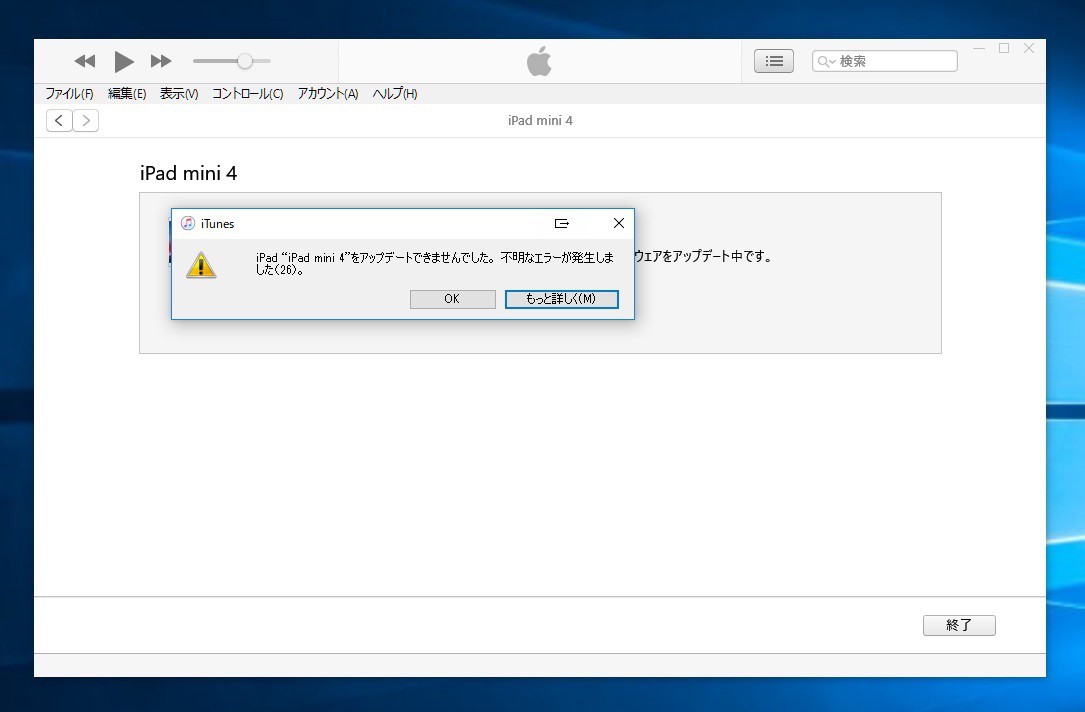The width and height of the screenshot is (1085, 712).
Task: Click OK in the error dialog
Action: pyautogui.click(x=453, y=299)
